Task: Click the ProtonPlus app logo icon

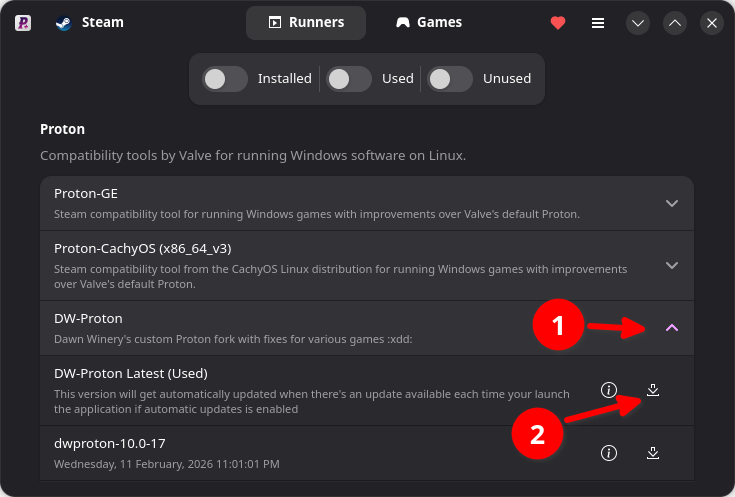Action: [x=23, y=22]
